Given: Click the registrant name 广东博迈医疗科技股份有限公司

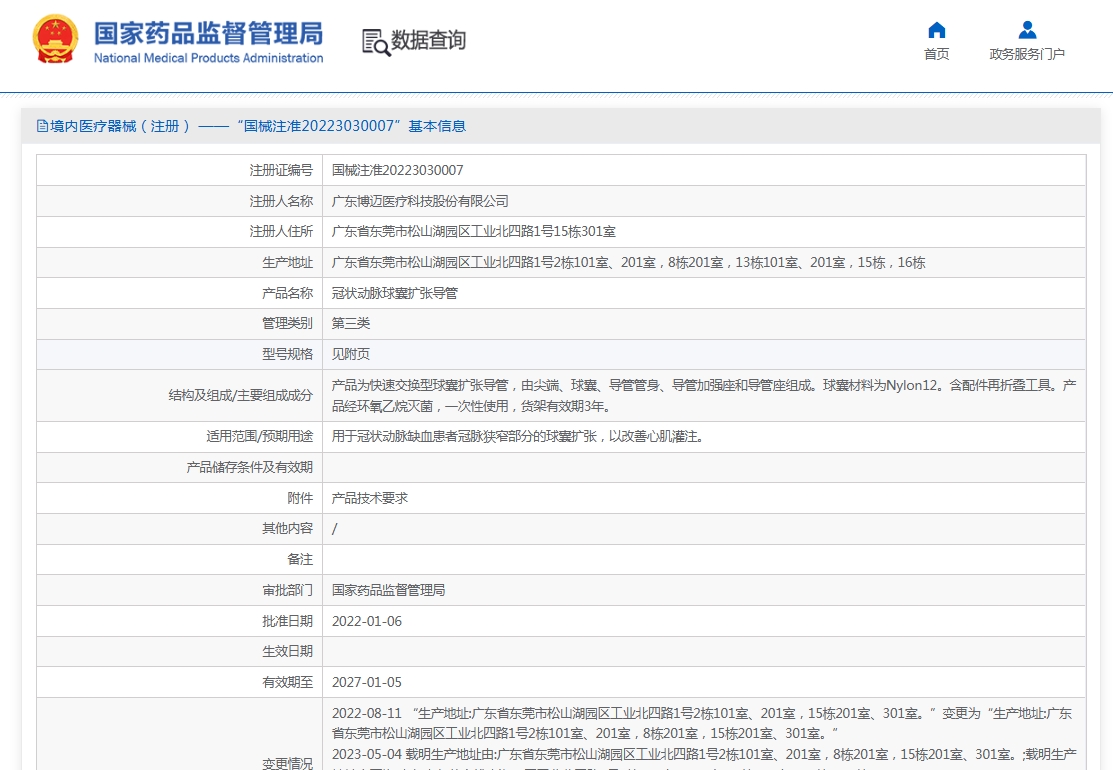Looking at the screenshot, I should click(x=420, y=202).
